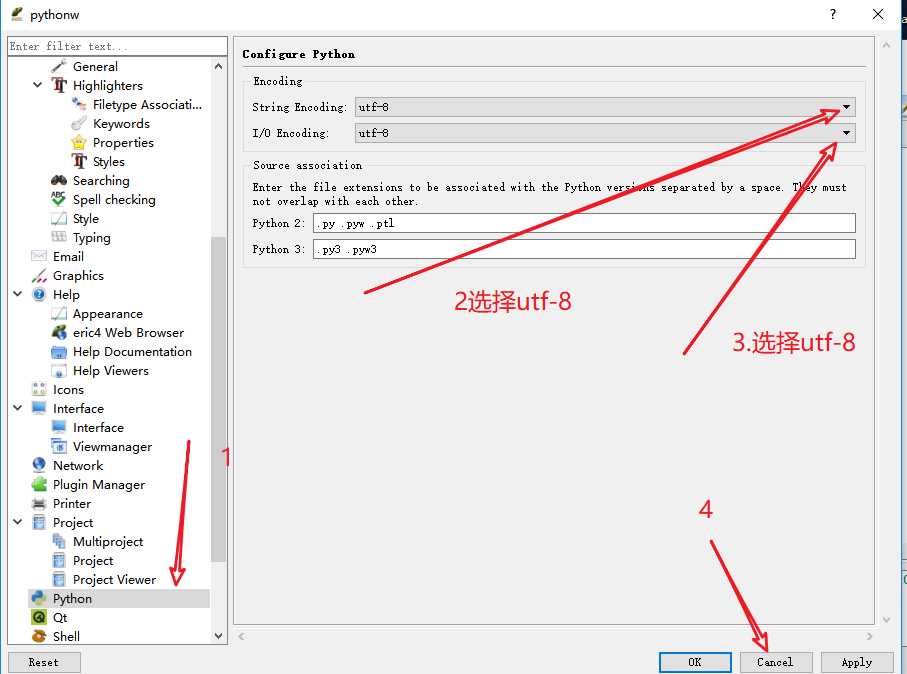Click the tree scrollbar's down arrow
907x674 pixels.
click(218, 636)
